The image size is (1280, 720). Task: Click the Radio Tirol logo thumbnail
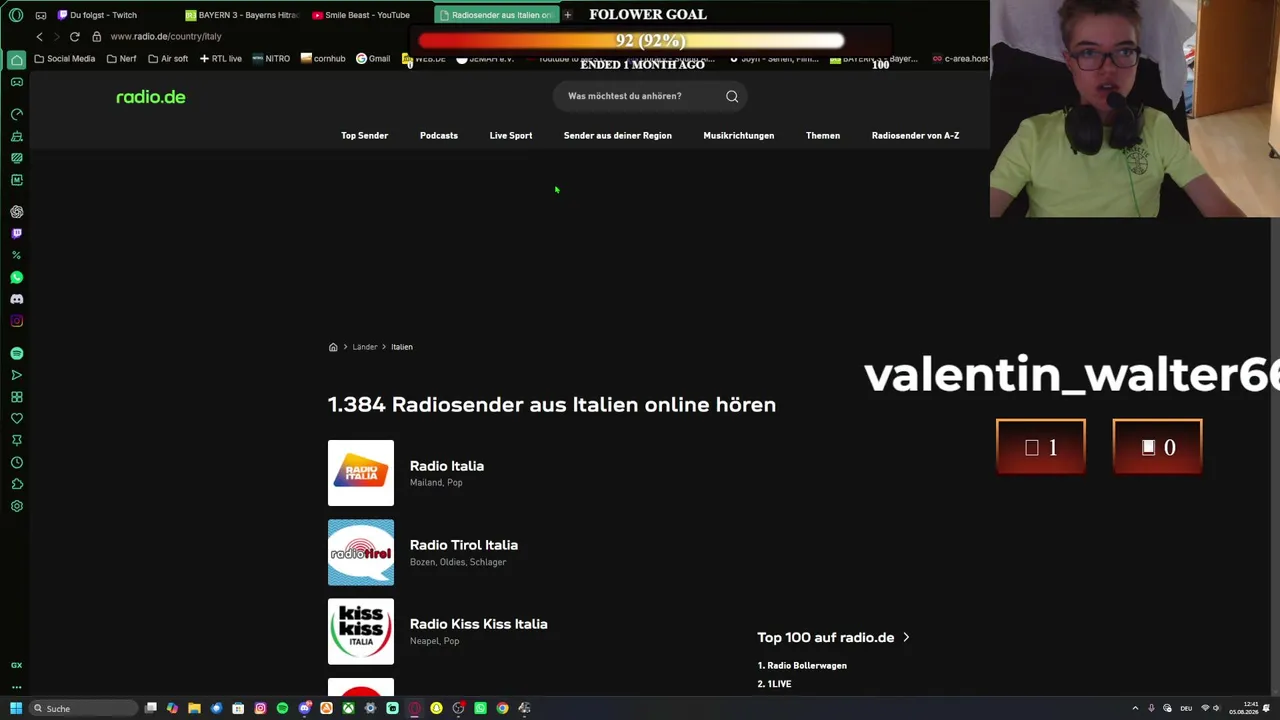[x=361, y=552]
